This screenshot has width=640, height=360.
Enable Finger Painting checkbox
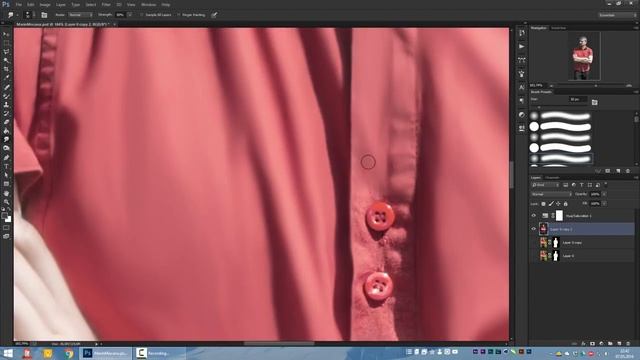178,15
